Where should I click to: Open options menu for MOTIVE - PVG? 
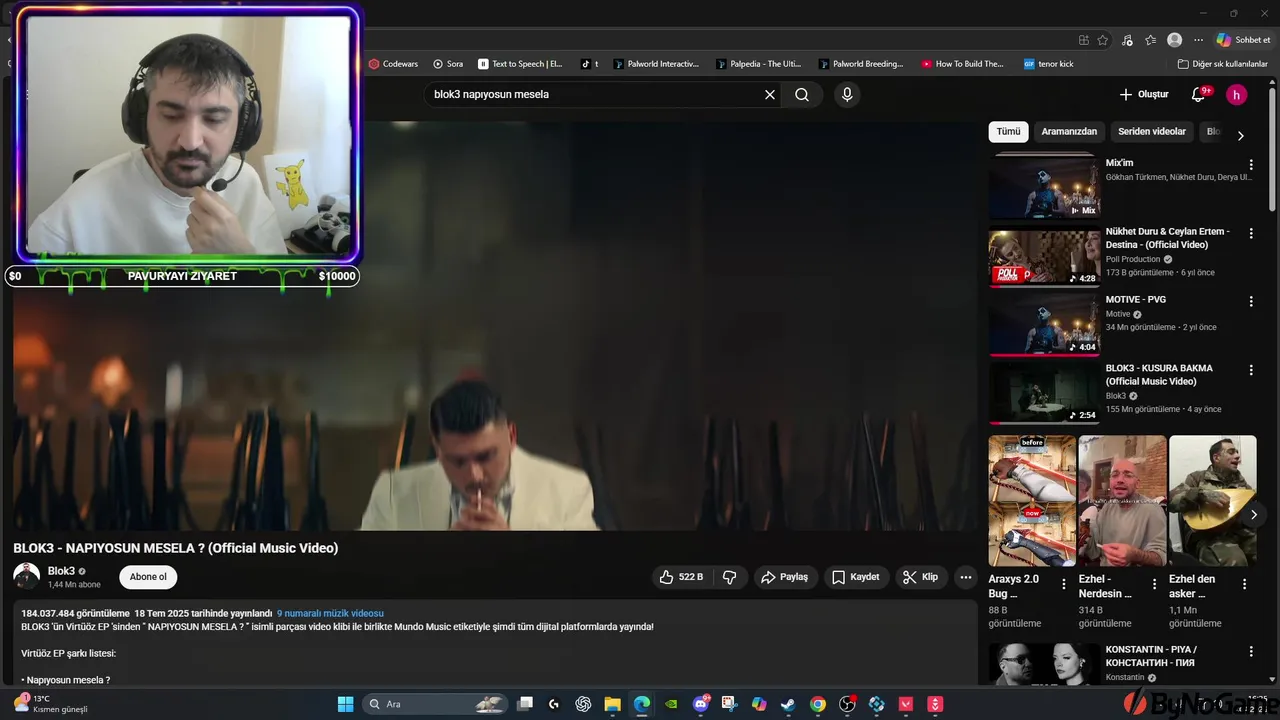1250,300
